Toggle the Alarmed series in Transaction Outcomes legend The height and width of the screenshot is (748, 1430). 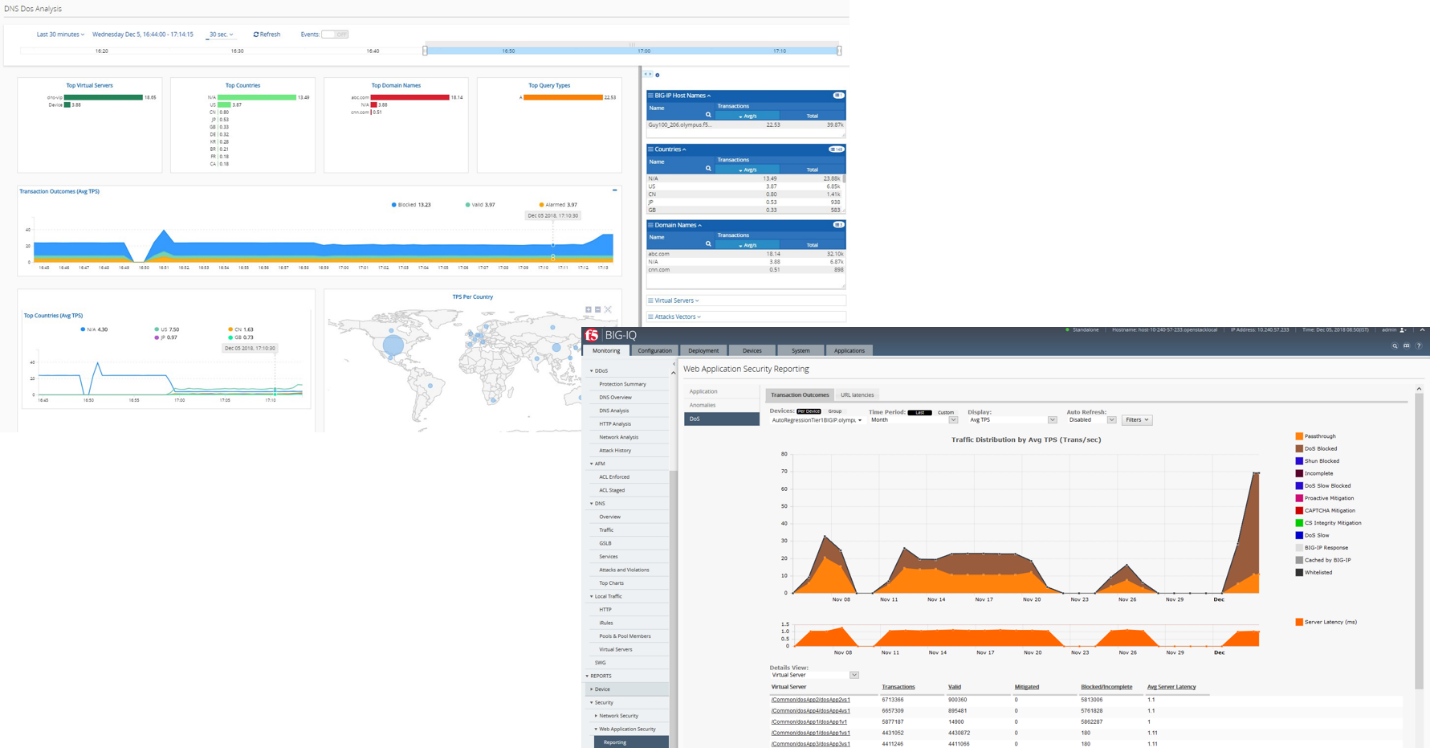click(558, 204)
